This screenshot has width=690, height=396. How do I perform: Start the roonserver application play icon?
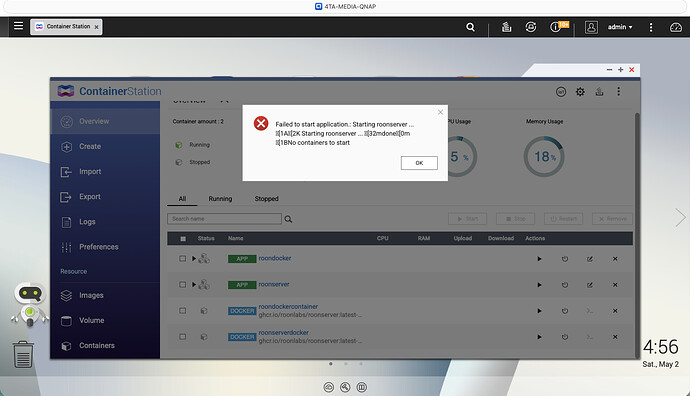click(539, 285)
